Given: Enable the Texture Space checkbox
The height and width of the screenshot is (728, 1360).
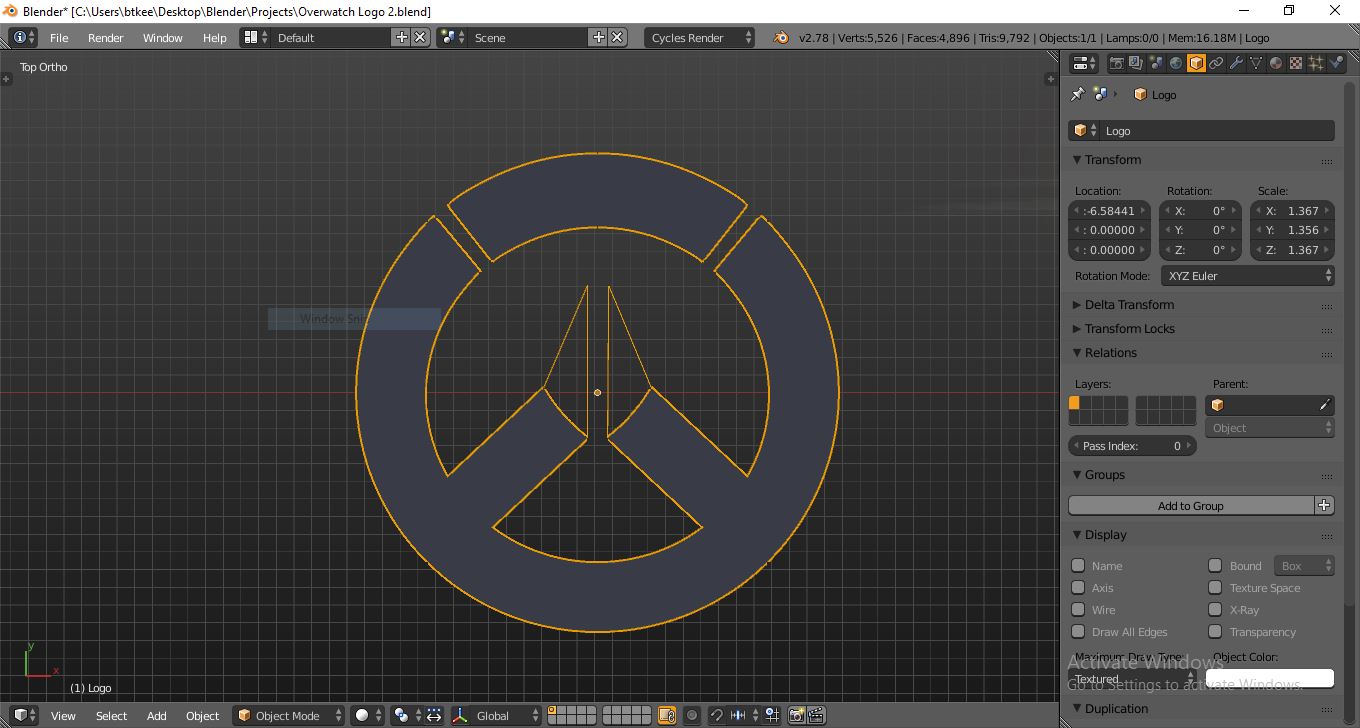Looking at the screenshot, I should click(x=1215, y=587).
